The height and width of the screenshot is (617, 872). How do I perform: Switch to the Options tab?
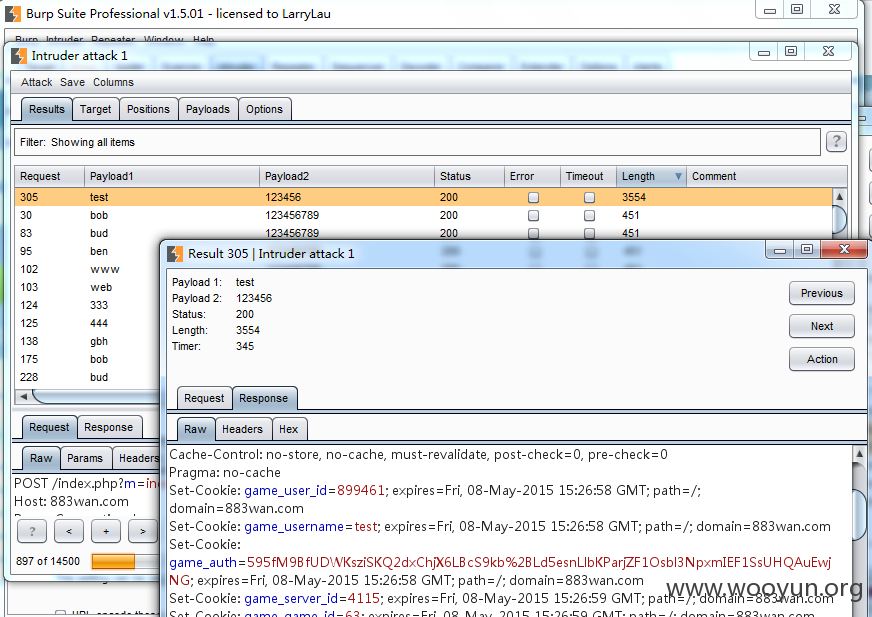pyautogui.click(x=265, y=109)
